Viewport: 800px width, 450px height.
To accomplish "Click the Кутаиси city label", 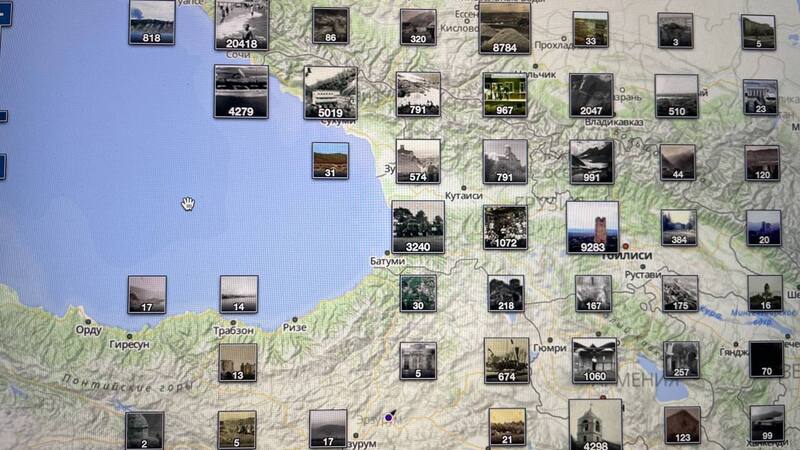I will coord(463,196).
